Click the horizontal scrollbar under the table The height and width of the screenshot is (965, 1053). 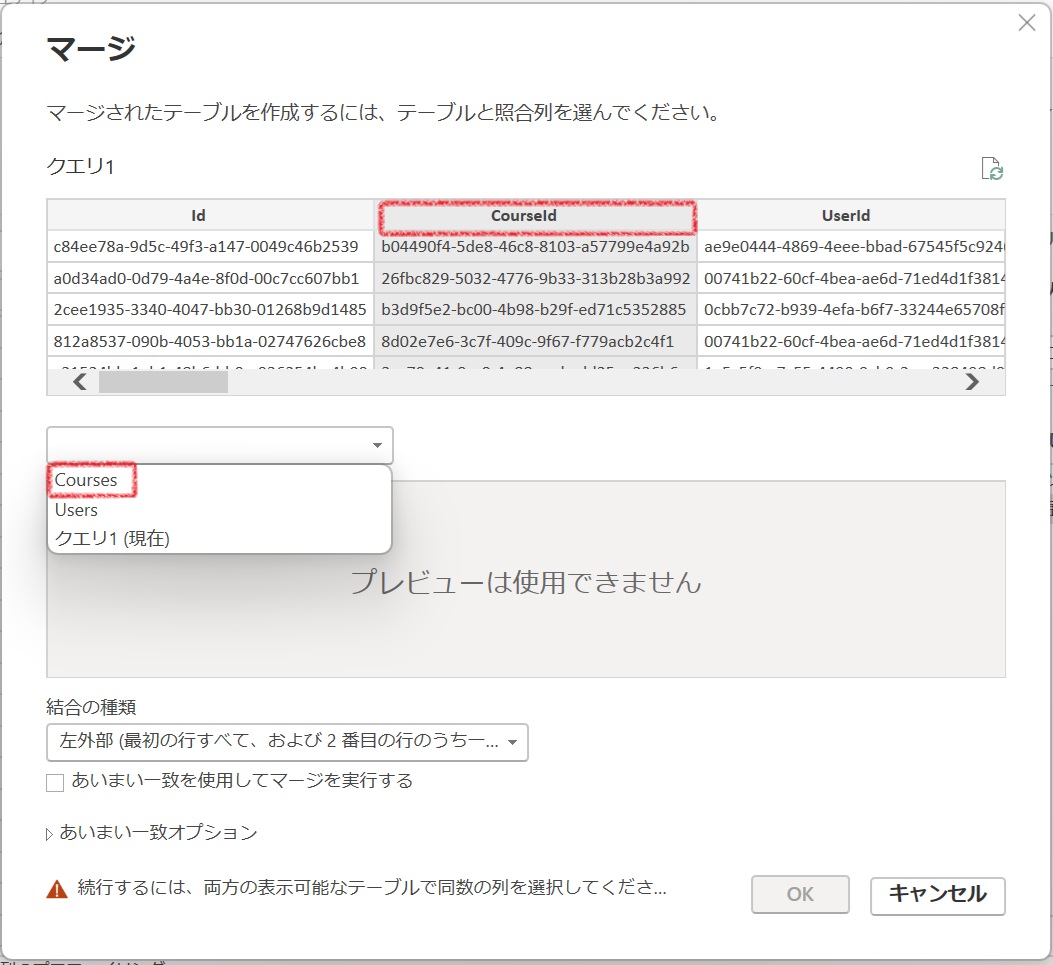pyautogui.click(x=163, y=381)
